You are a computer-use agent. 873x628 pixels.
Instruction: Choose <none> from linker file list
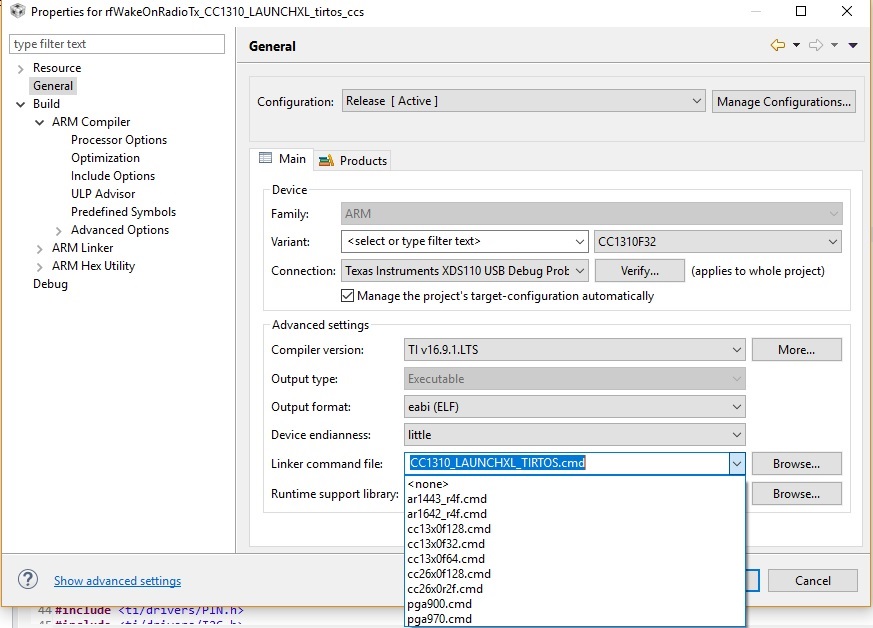(575, 484)
